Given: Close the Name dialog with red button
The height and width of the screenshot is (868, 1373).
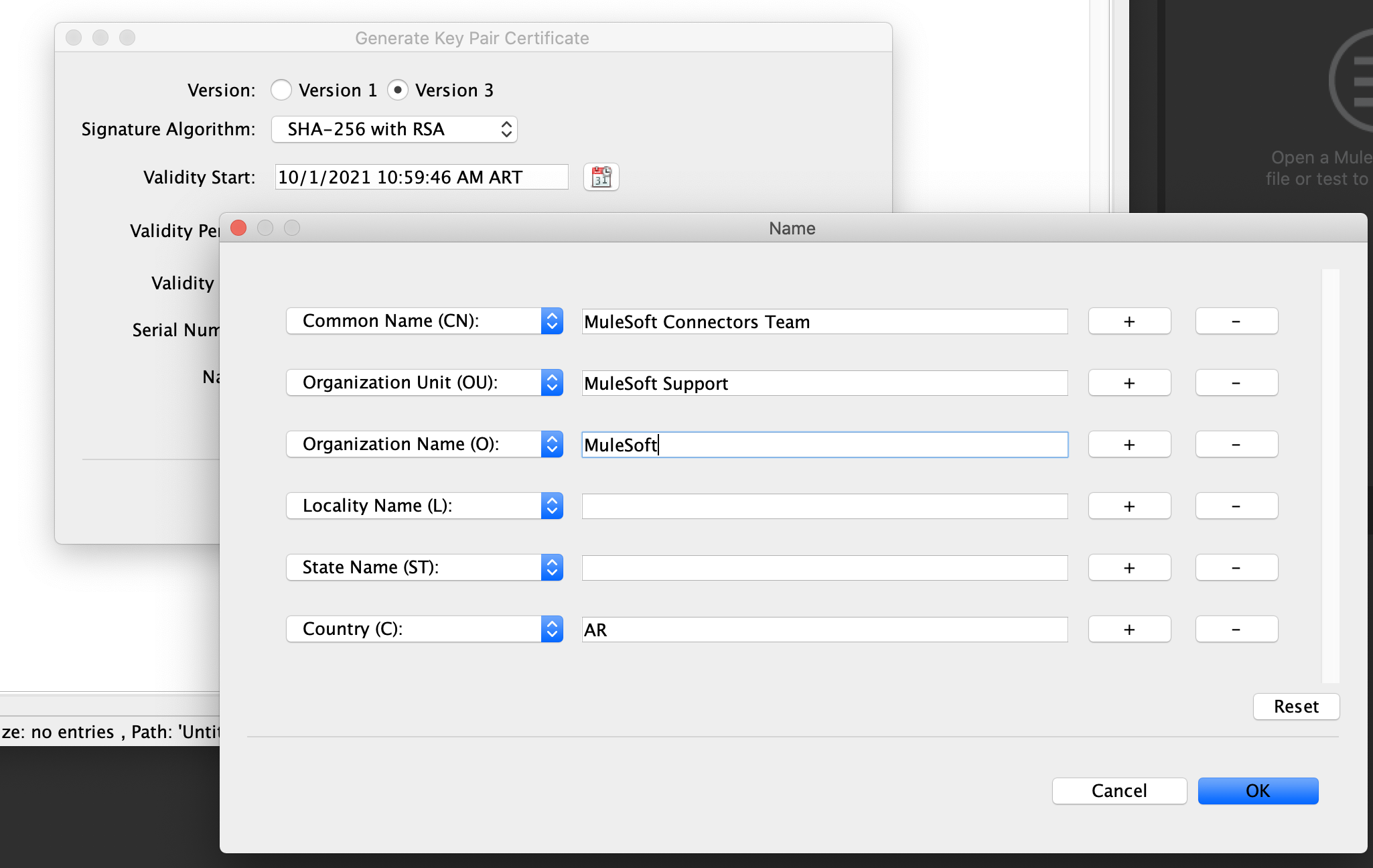Looking at the screenshot, I should pos(238,228).
